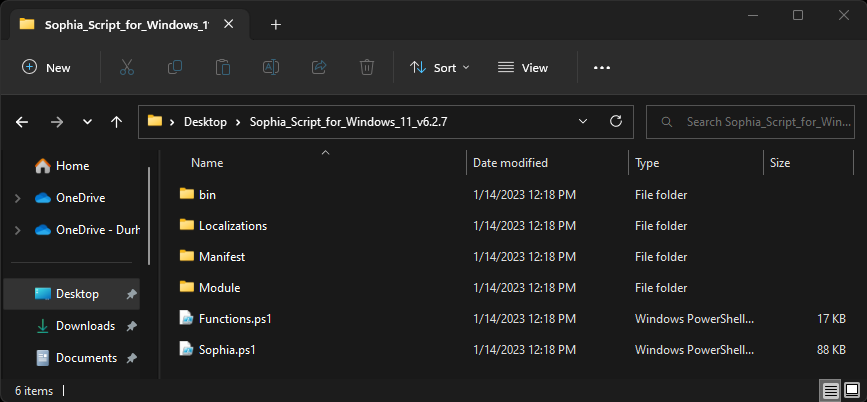Open Recent locations dropdown arrow
Viewport: 867px width, 402px height.
87,122
